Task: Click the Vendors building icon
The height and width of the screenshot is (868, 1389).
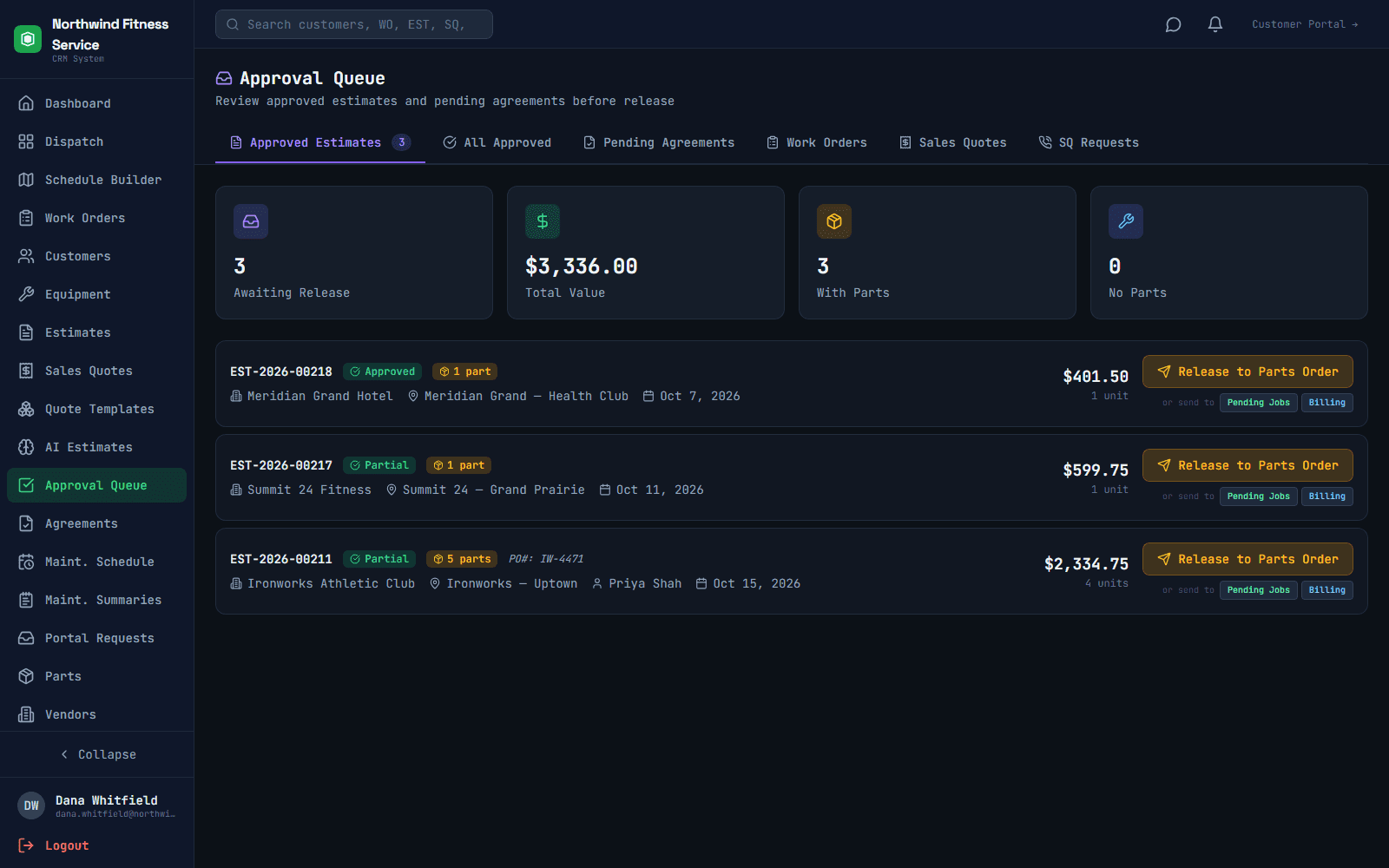Action: coord(26,714)
